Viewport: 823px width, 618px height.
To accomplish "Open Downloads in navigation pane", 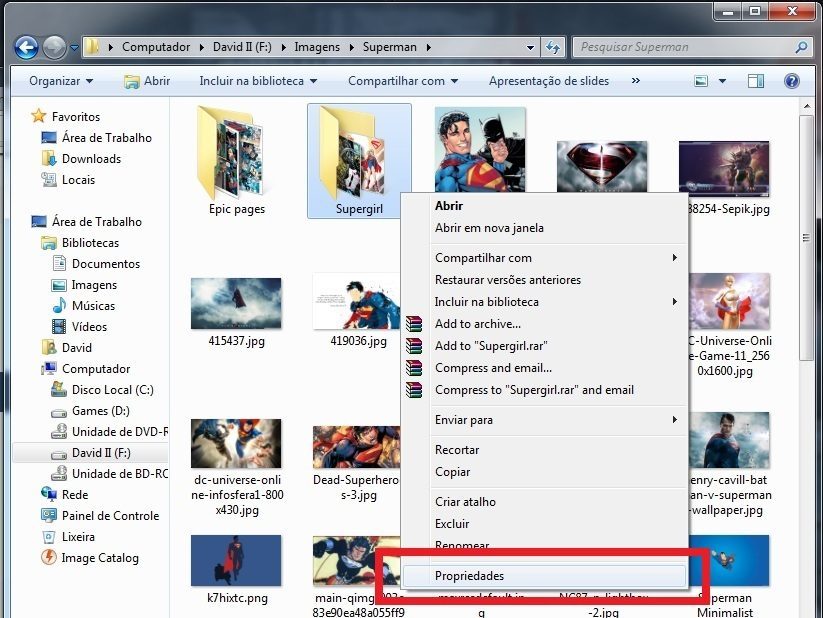I will pyautogui.click(x=91, y=159).
